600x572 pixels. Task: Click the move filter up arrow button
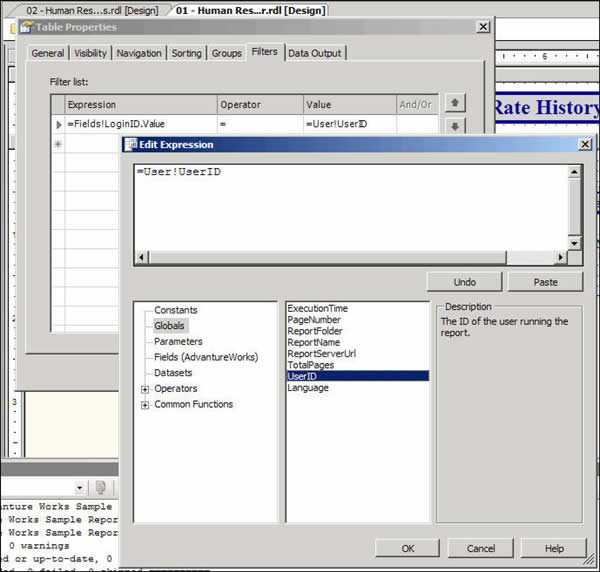(454, 103)
